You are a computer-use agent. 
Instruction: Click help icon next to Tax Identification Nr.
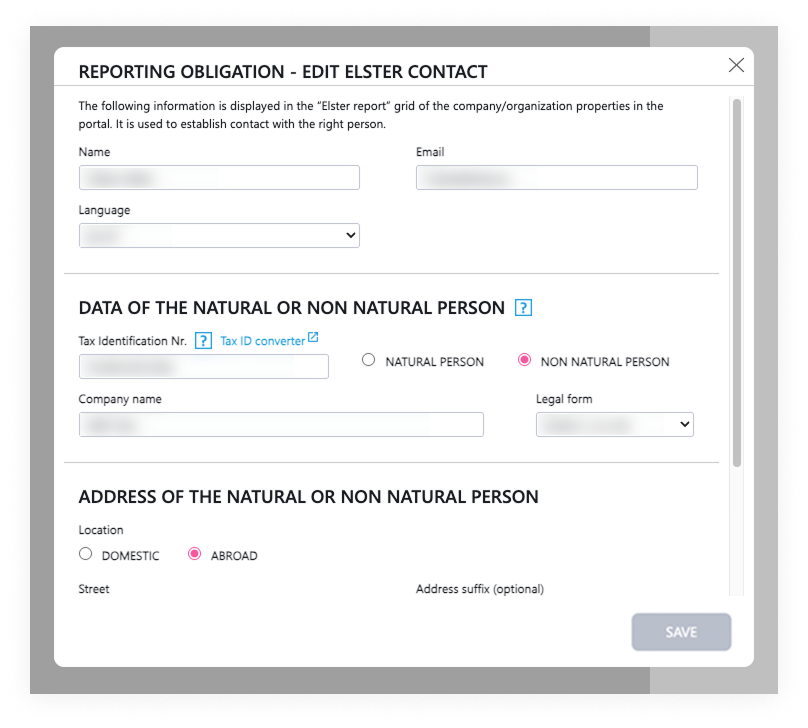pos(203,341)
